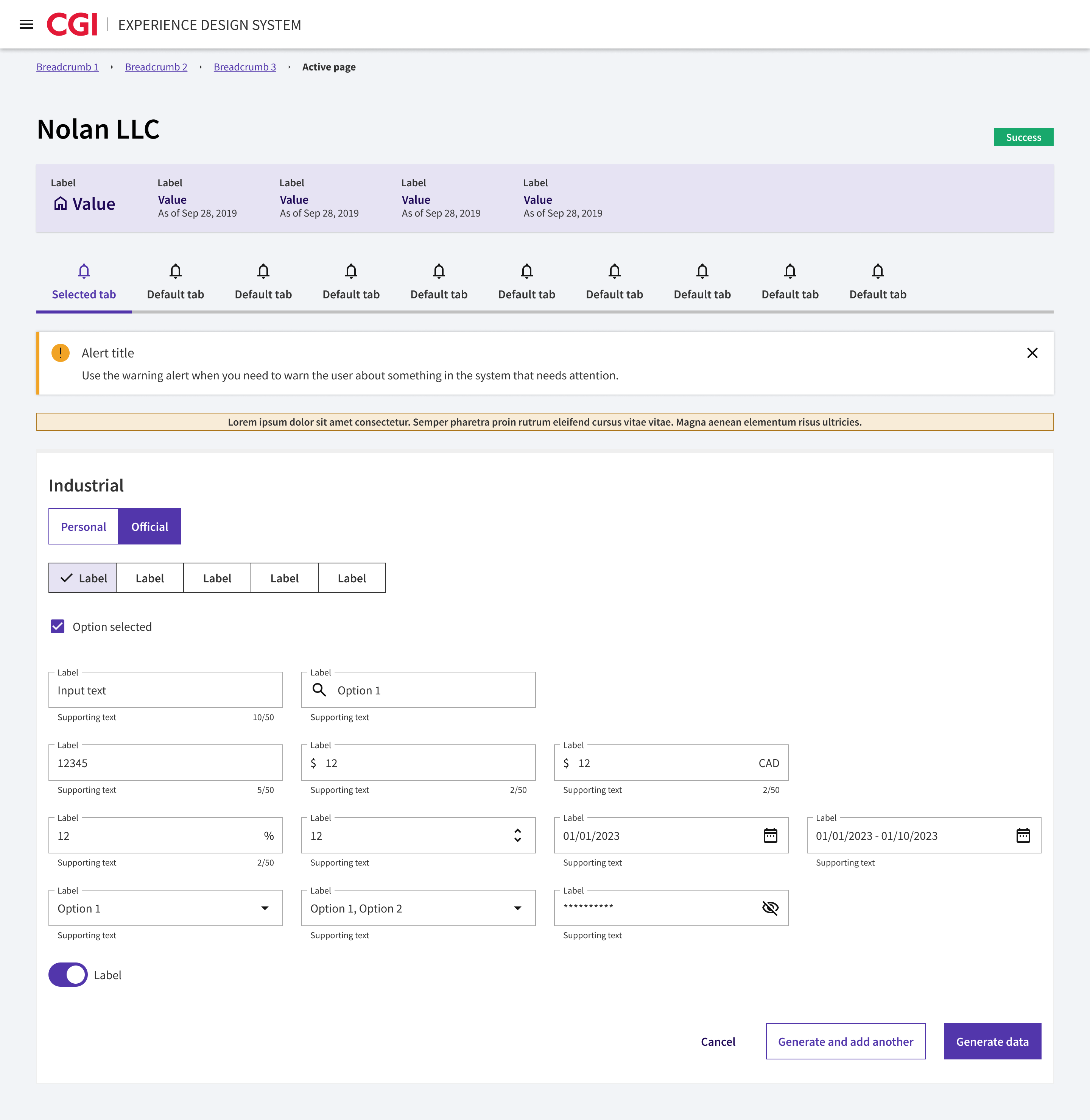1090x1120 pixels.
Task: Click the search magnifier icon
Action: (x=319, y=690)
